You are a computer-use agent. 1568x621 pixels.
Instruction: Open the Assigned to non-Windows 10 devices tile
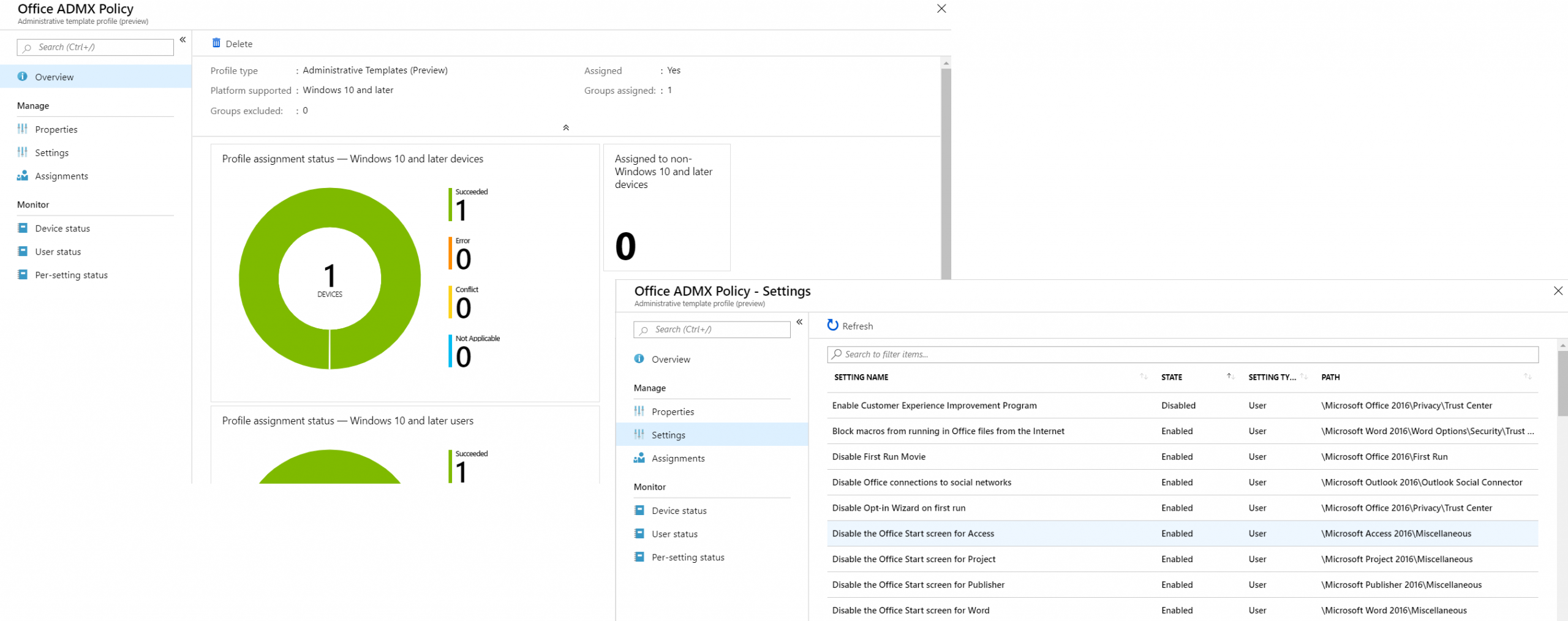pyautogui.click(x=667, y=208)
